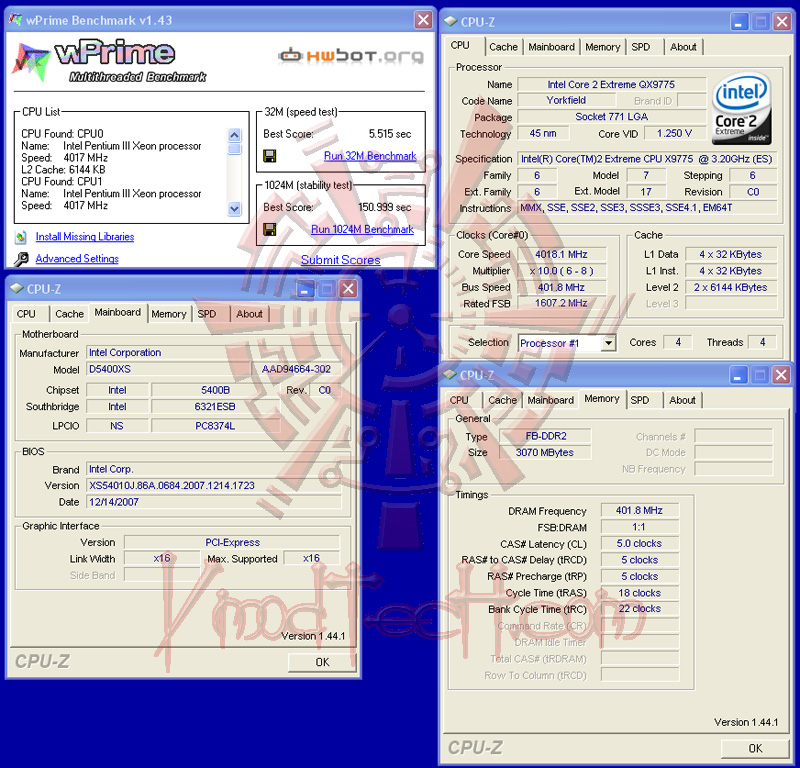
Task: Click the processor Name field Intel Core 2 Extreme QX9775
Action: point(611,84)
